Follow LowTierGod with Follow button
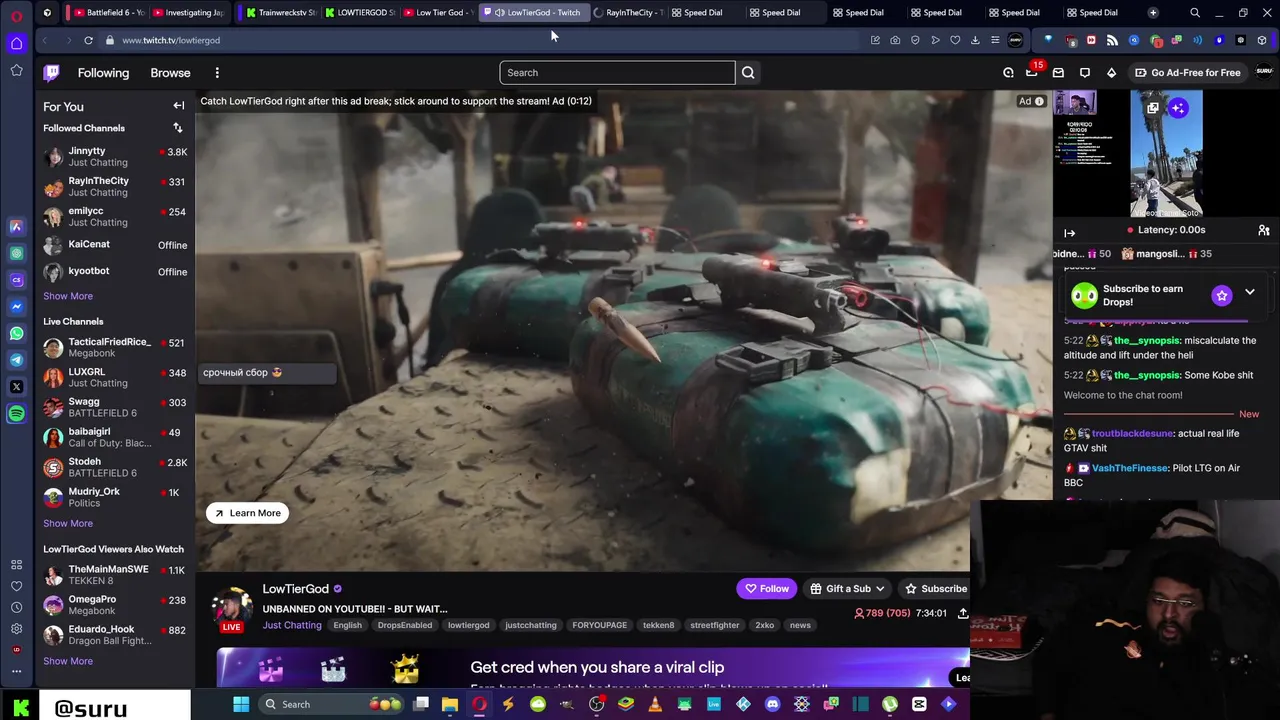Screen dimensions: 1280x720 pyautogui.click(x=766, y=589)
